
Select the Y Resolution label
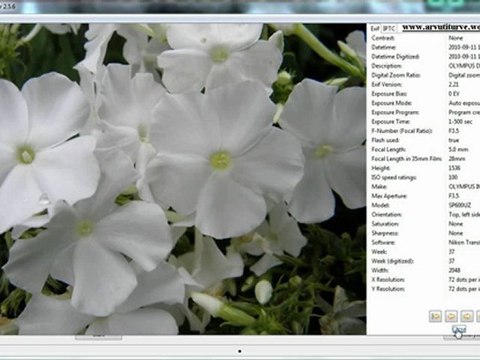[388, 289]
